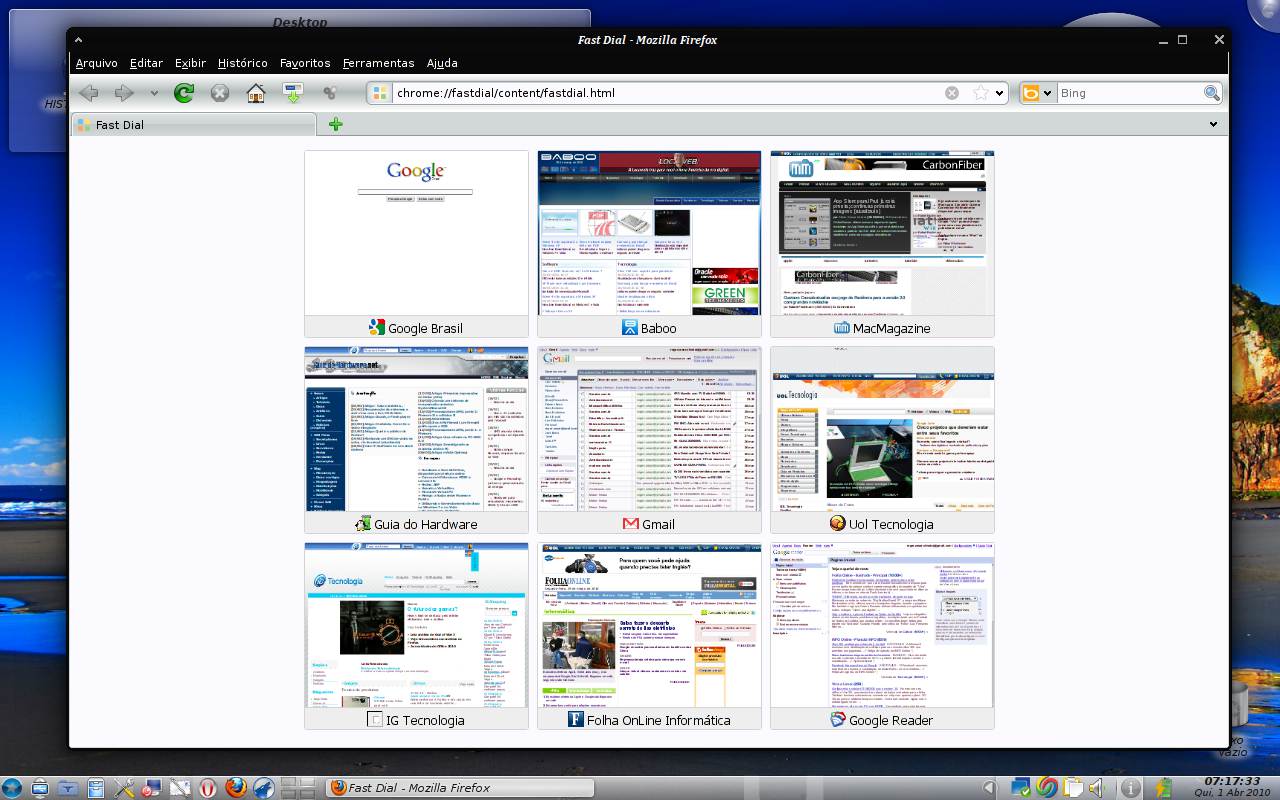The width and height of the screenshot is (1280, 800).
Task: Open the Ferramentas menu
Action: click(x=378, y=63)
